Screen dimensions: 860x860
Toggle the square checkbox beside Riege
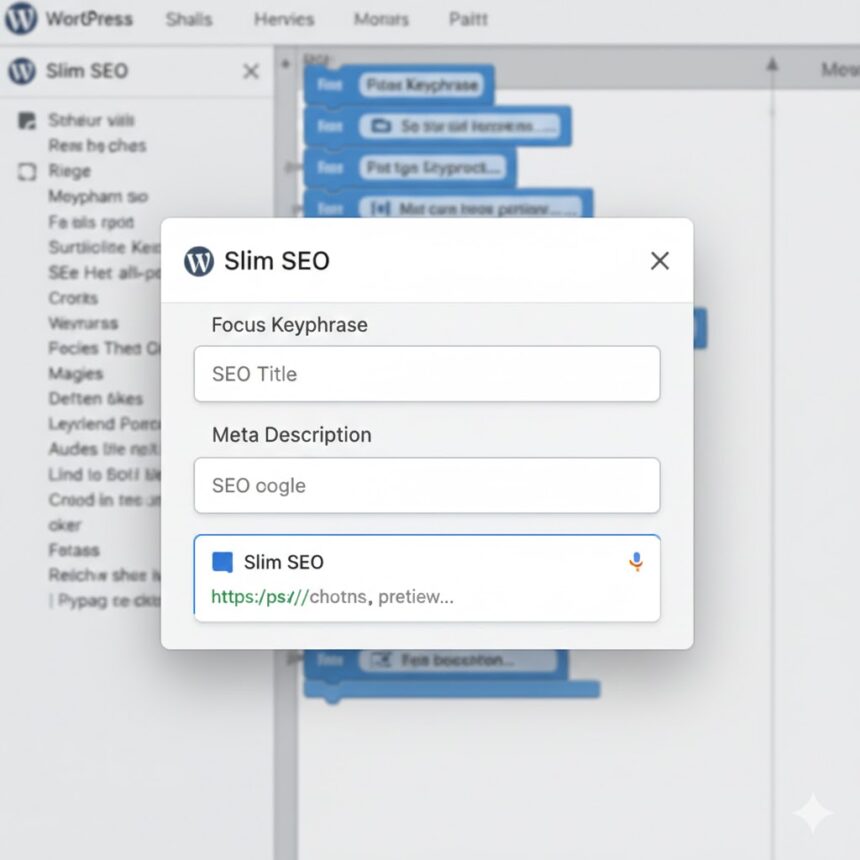[26, 172]
